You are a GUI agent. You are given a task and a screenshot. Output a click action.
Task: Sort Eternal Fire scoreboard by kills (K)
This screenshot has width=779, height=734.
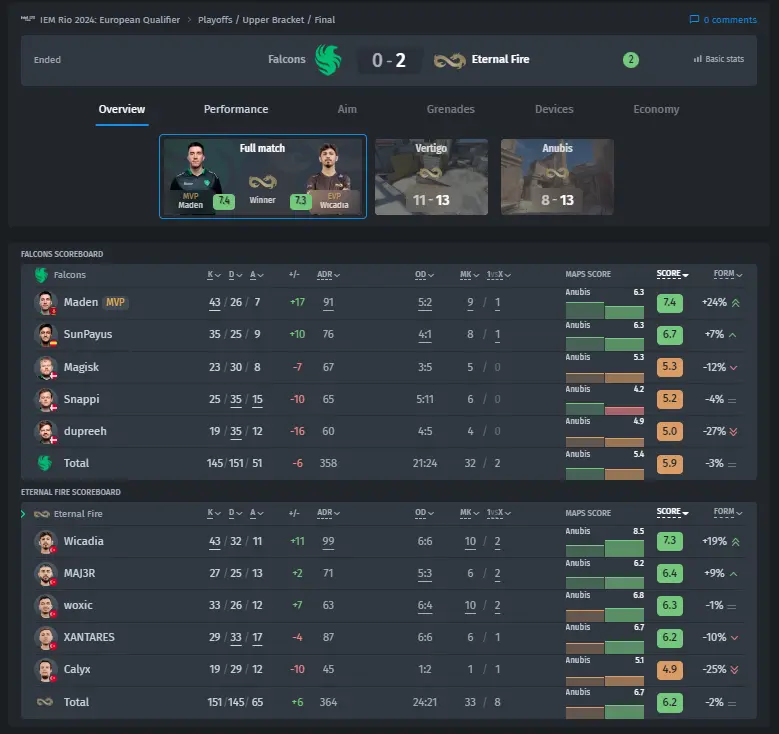214,513
